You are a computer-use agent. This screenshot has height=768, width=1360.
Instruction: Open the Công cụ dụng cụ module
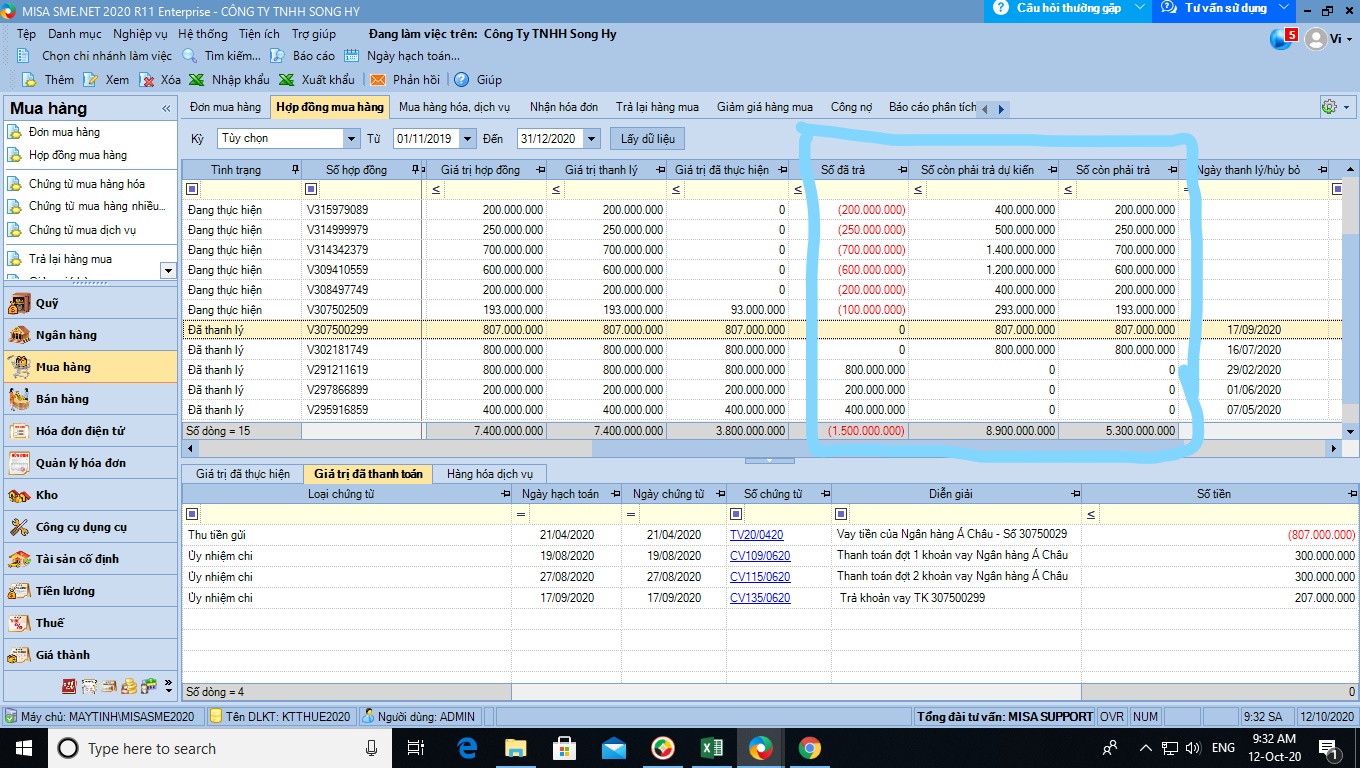click(x=90, y=527)
